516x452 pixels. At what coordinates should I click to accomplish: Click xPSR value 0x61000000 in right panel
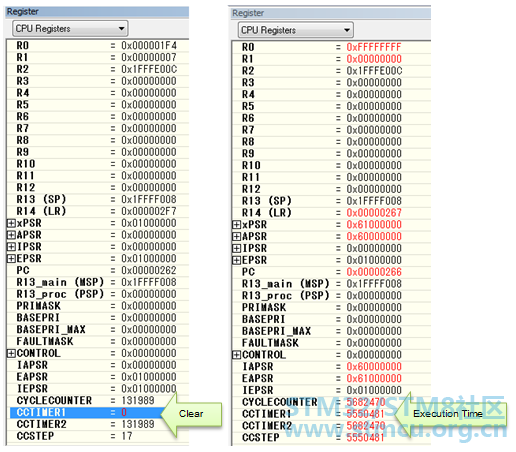point(374,225)
